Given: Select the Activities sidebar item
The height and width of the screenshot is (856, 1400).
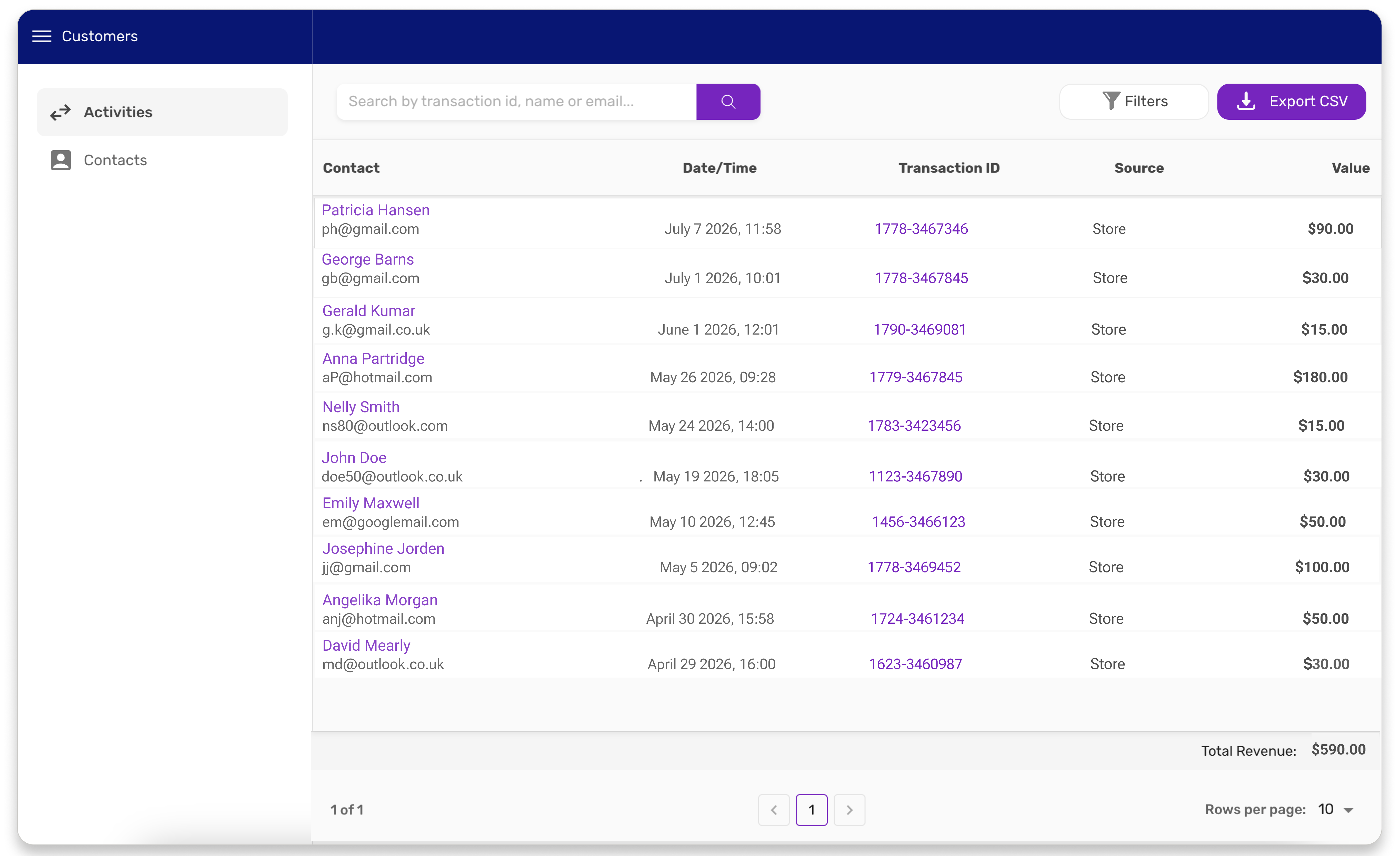Looking at the screenshot, I should 163,113.
